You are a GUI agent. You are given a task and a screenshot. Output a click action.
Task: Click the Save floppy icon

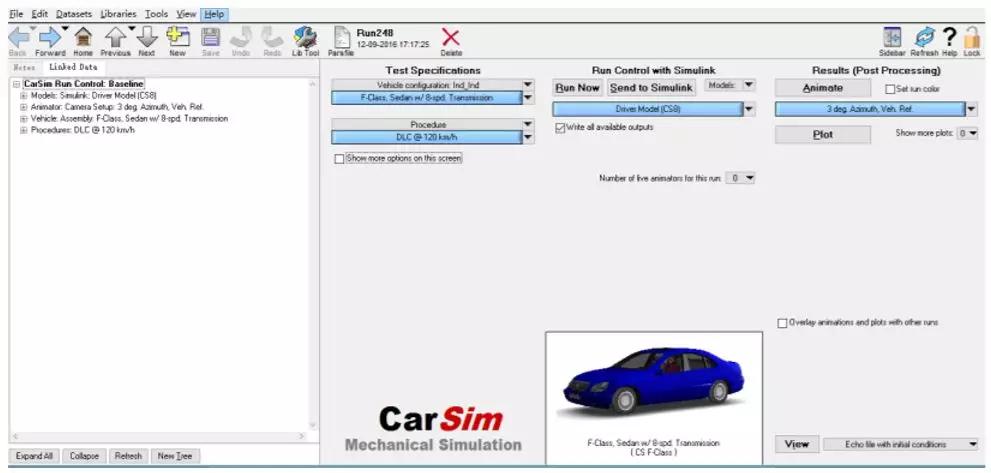[x=210, y=38]
